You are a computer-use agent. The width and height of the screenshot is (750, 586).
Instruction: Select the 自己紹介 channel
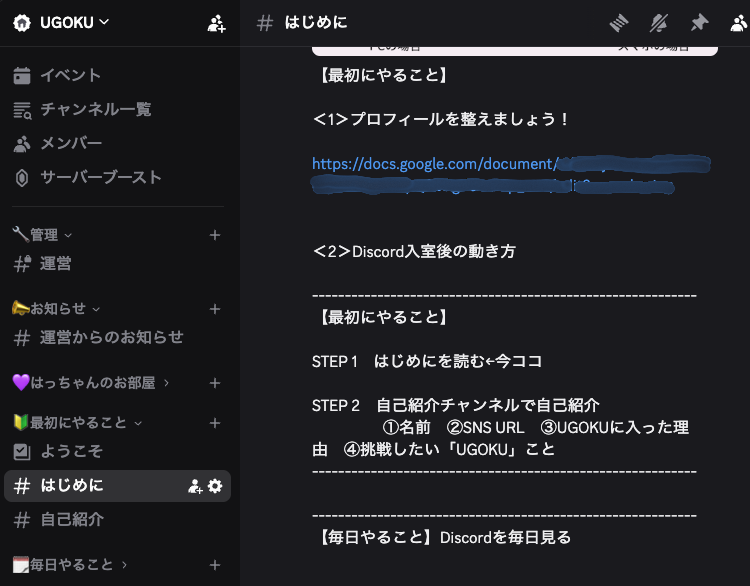[72, 520]
